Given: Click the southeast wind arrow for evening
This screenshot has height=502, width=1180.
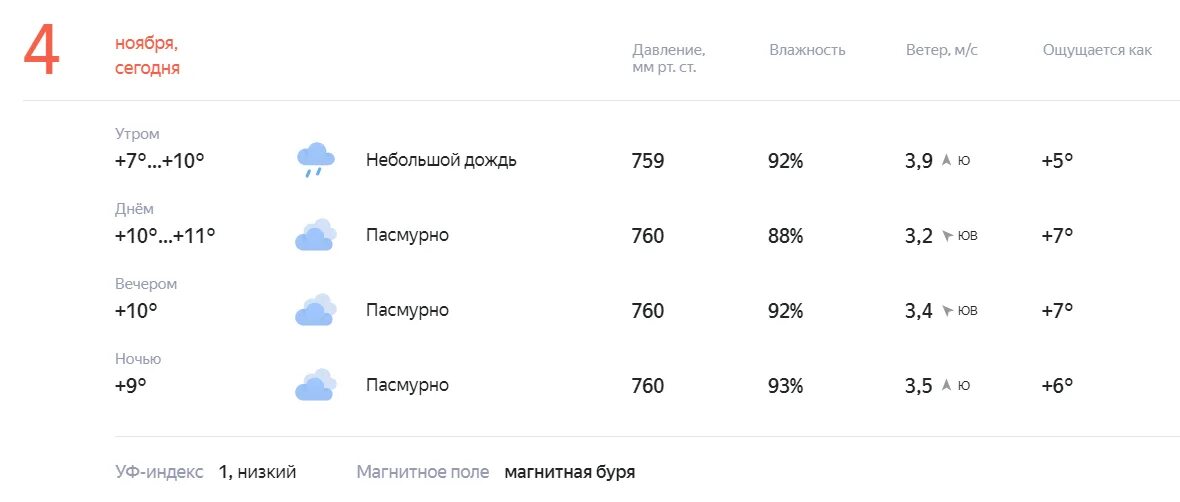Looking at the screenshot, I should pyautogui.click(x=946, y=311).
